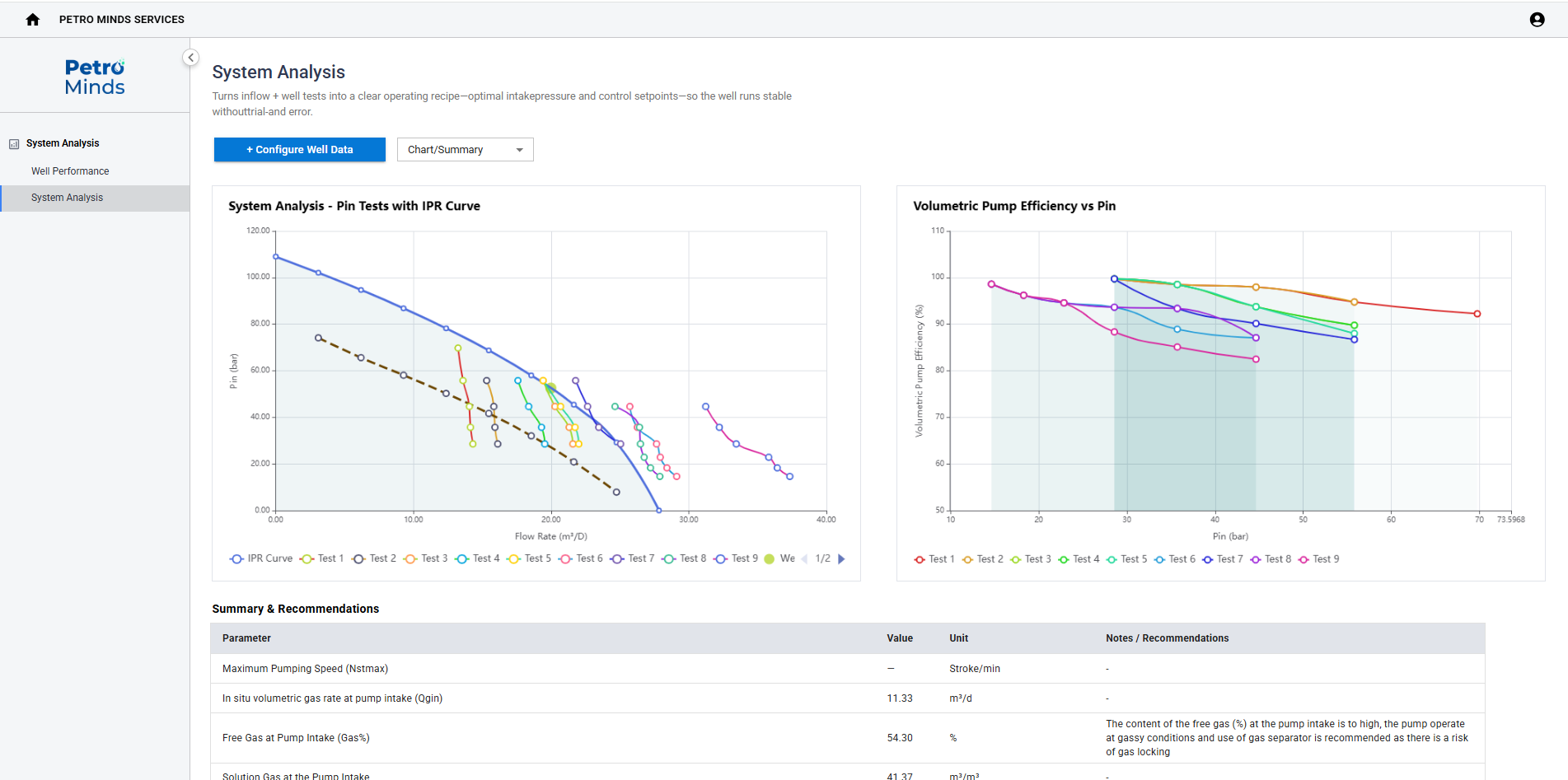The image size is (1568, 780).
Task: Click the System Analysis chart icon in sidebar
Action: pyautogui.click(x=14, y=144)
